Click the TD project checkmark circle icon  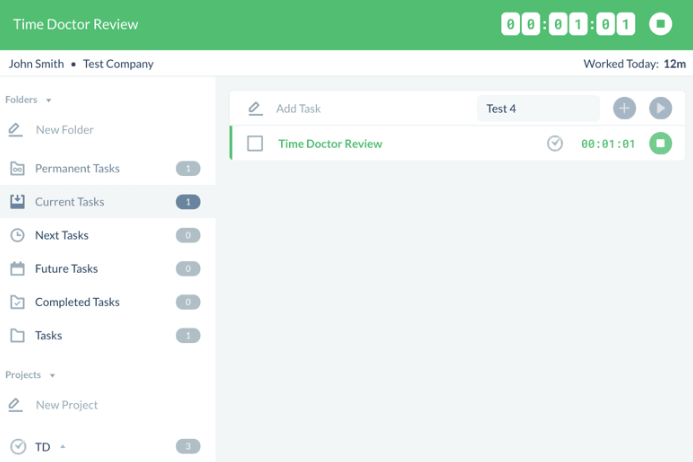(18, 447)
